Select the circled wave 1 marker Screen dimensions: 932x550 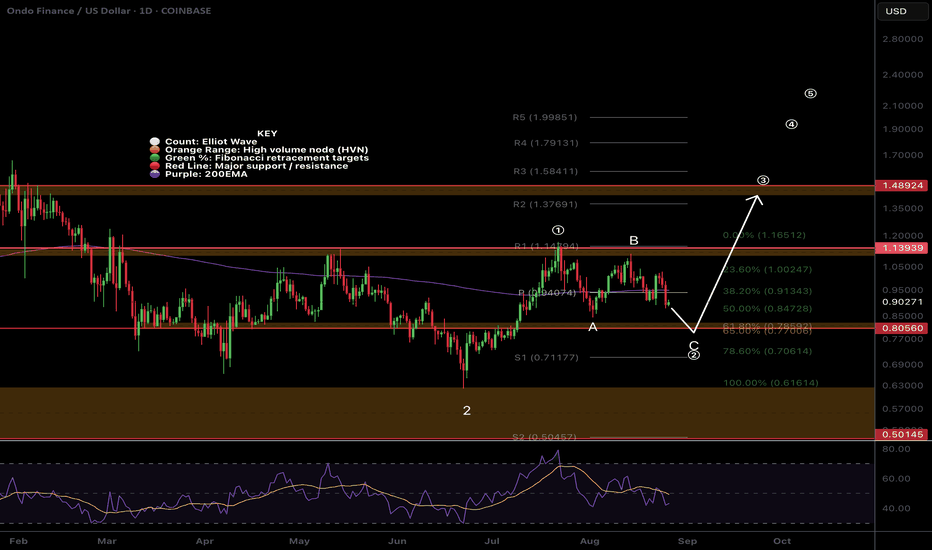(558, 230)
